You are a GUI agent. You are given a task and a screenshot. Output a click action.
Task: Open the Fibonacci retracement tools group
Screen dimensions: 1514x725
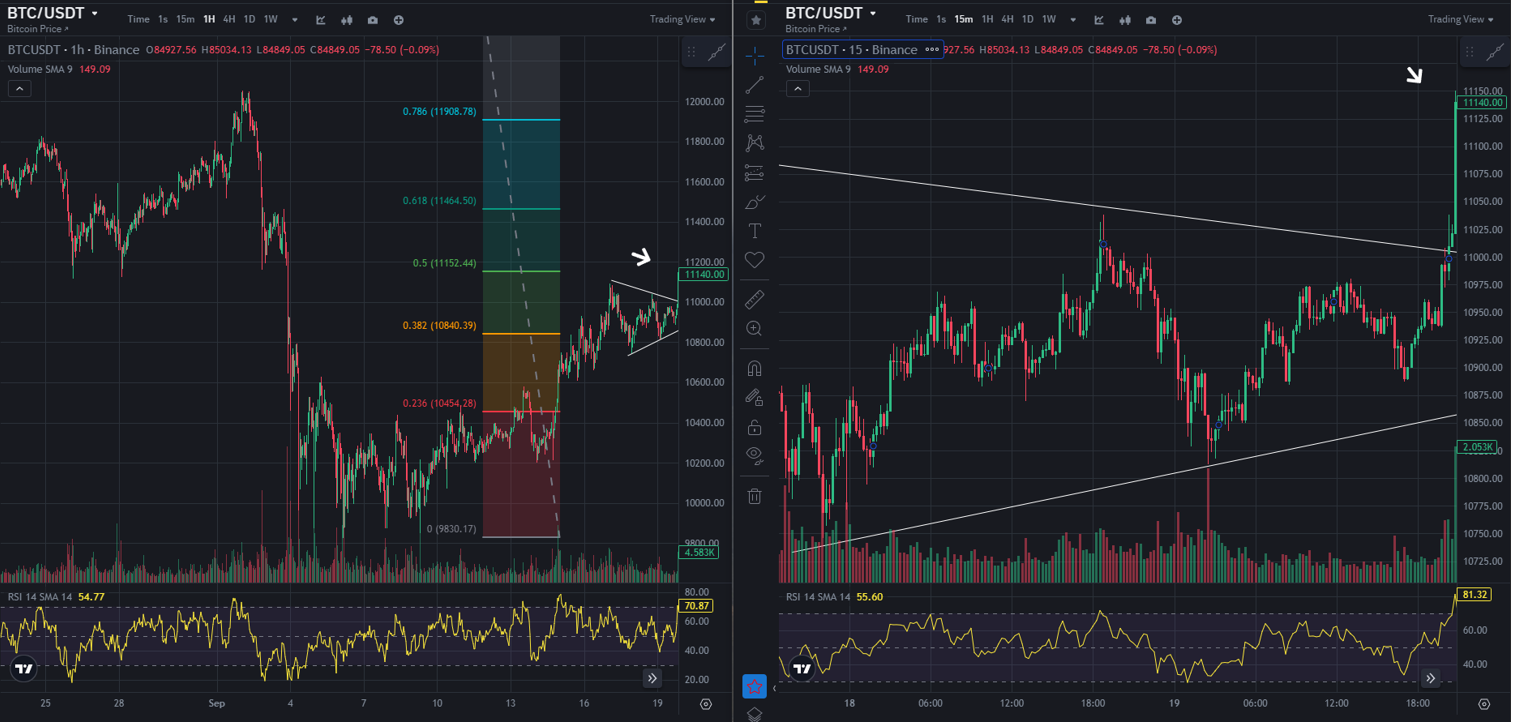pos(755,114)
